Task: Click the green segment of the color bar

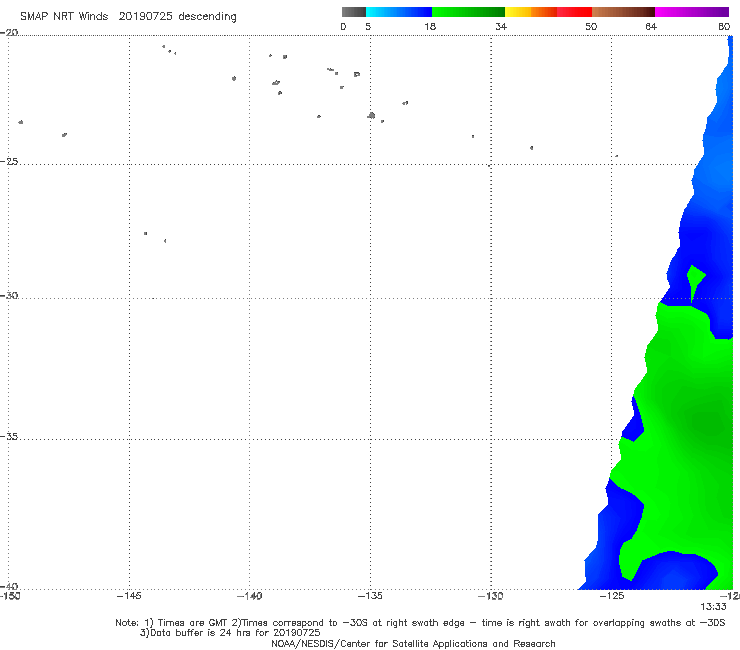Action: (468, 12)
